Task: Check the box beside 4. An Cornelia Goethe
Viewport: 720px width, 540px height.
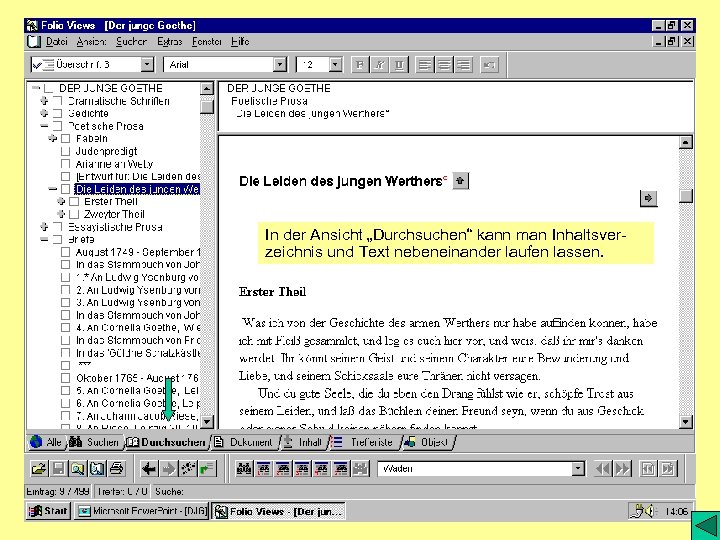Action: coord(65,328)
